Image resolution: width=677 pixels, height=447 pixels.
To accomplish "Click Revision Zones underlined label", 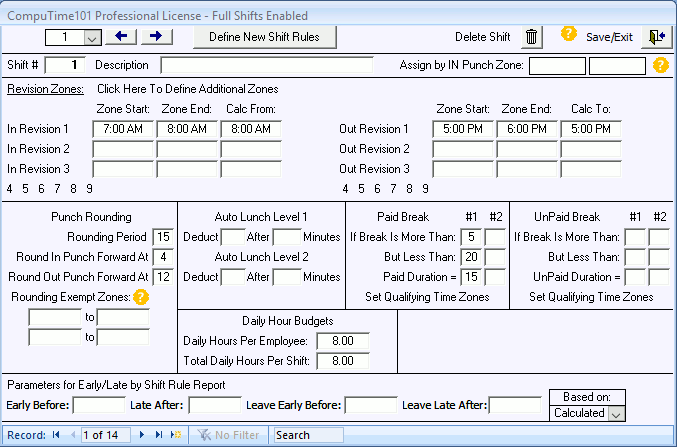I will pos(45,89).
